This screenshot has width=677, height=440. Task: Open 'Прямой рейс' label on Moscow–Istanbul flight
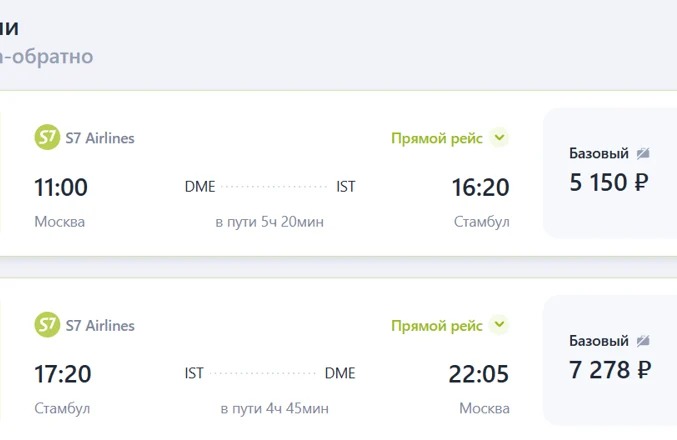pos(437,138)
